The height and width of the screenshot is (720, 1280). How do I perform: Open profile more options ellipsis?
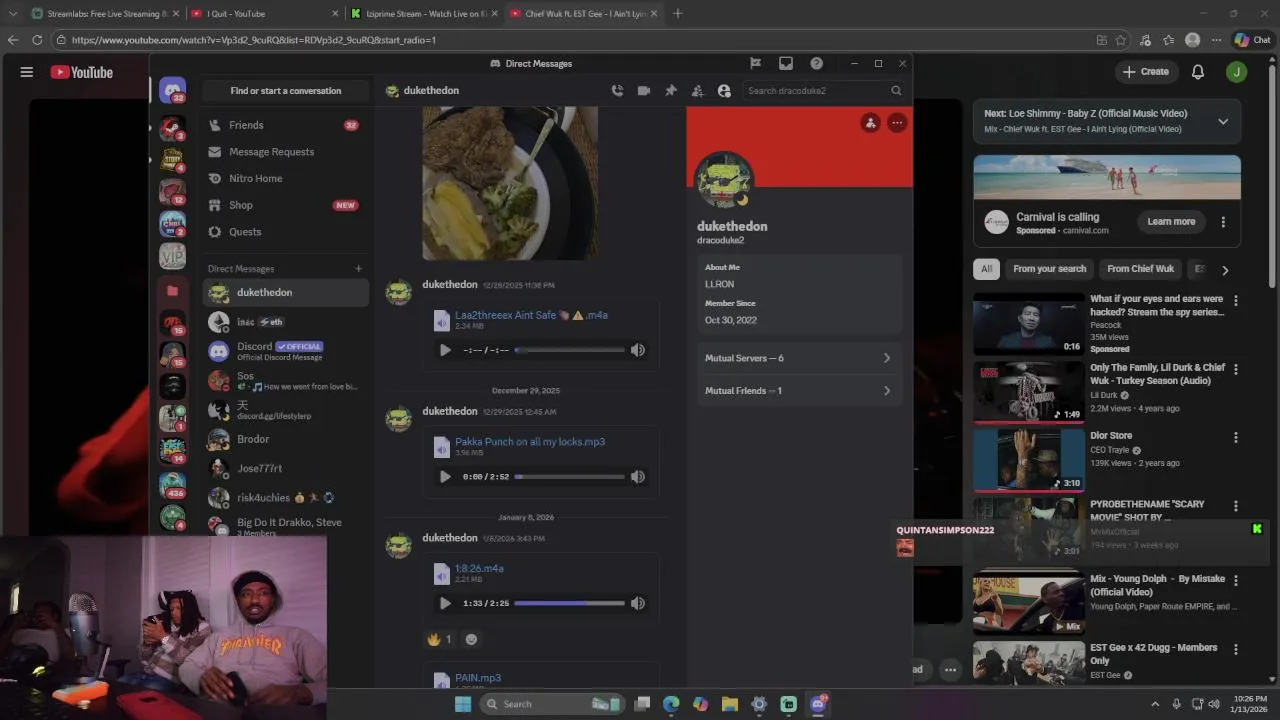(897, 122)
